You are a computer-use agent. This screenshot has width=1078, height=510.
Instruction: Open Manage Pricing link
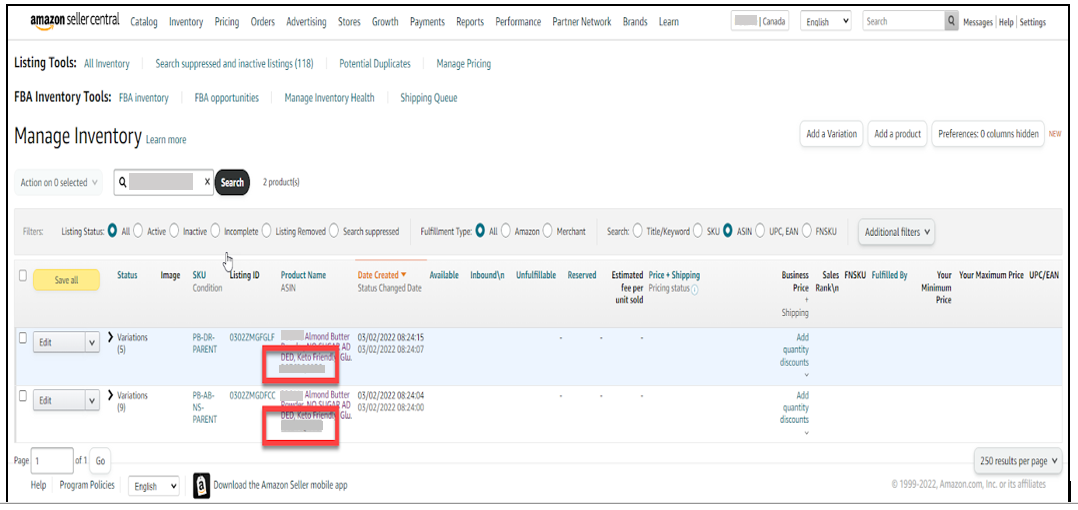click(463, 63)
